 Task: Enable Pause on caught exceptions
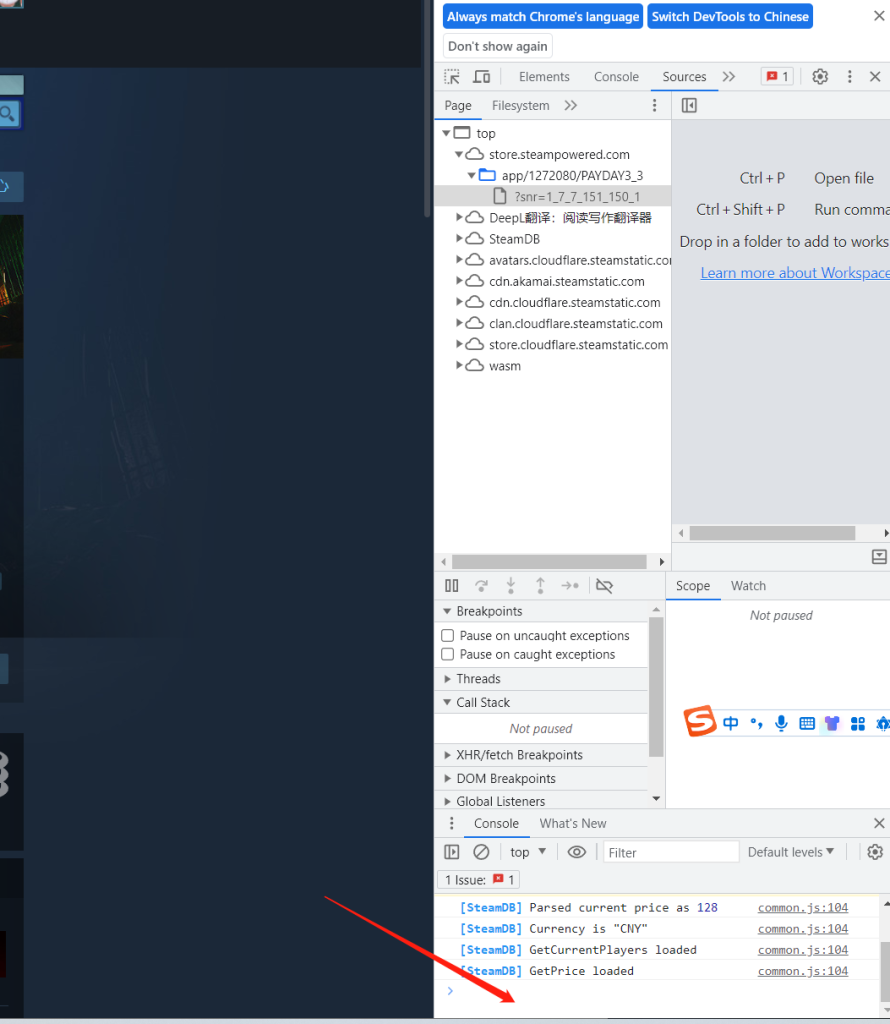pos(448,655)
